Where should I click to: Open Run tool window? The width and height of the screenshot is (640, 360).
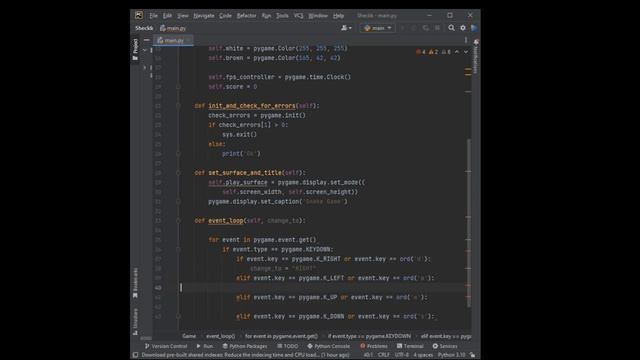pyautogui.click(x=205, y=346)
